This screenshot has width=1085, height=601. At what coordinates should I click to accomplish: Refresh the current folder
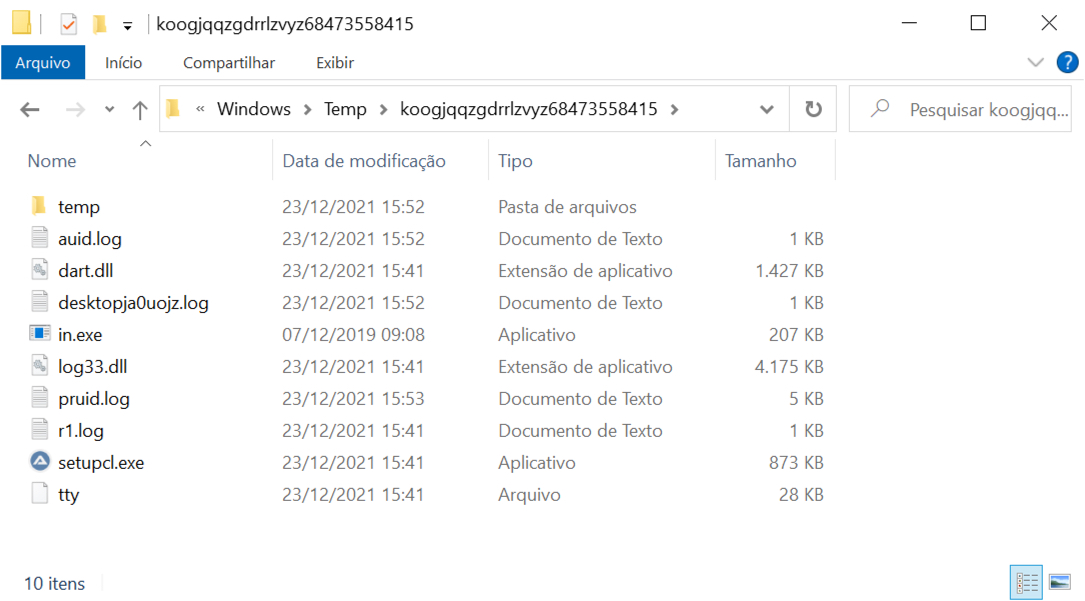pos(813,109)
